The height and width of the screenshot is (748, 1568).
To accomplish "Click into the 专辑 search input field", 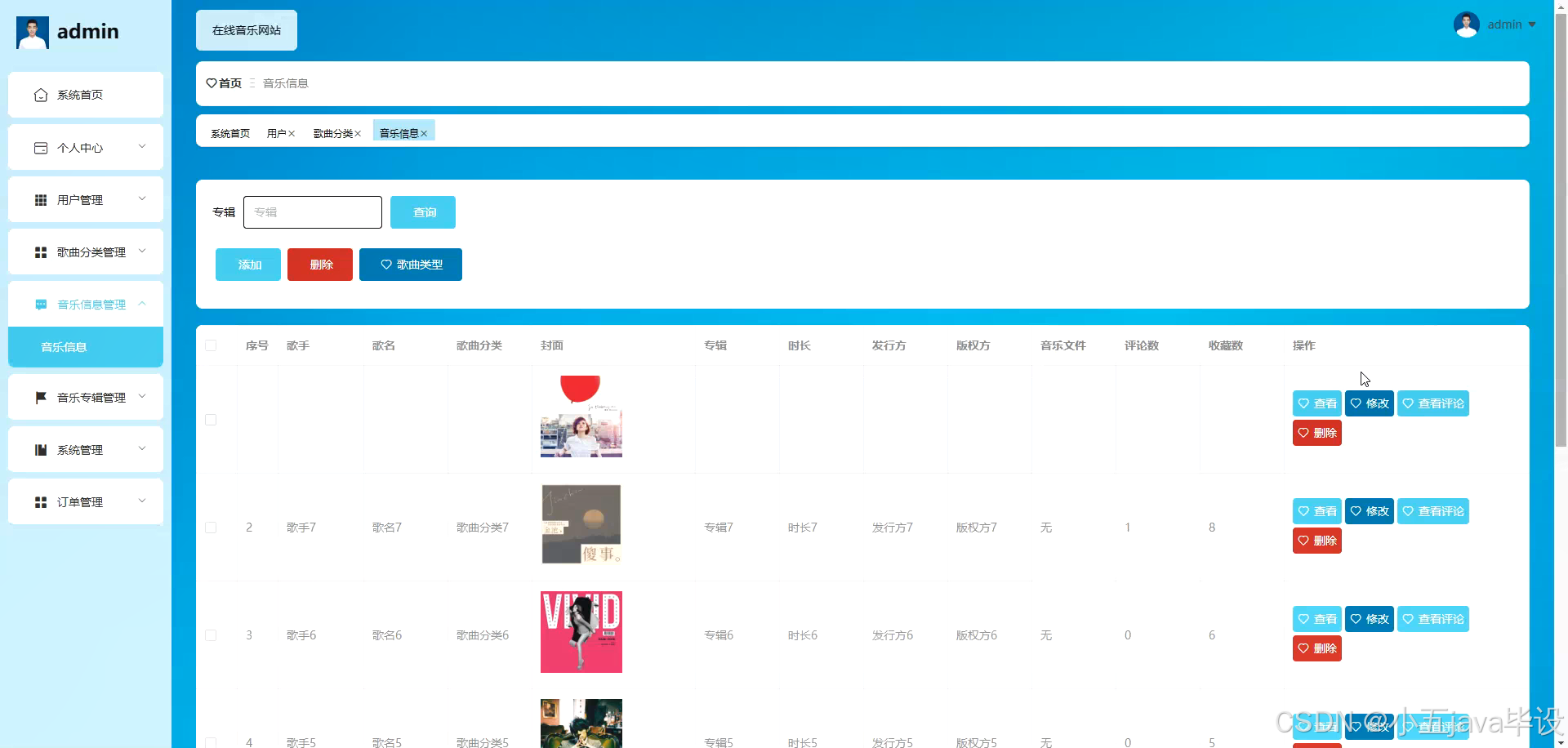I will coord(313,212).
